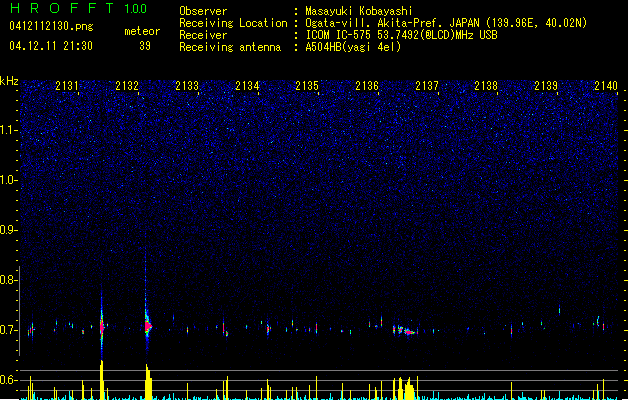Click the 'Observer' field label
Screen dimensions: 629x400
[x=203, y=11]
